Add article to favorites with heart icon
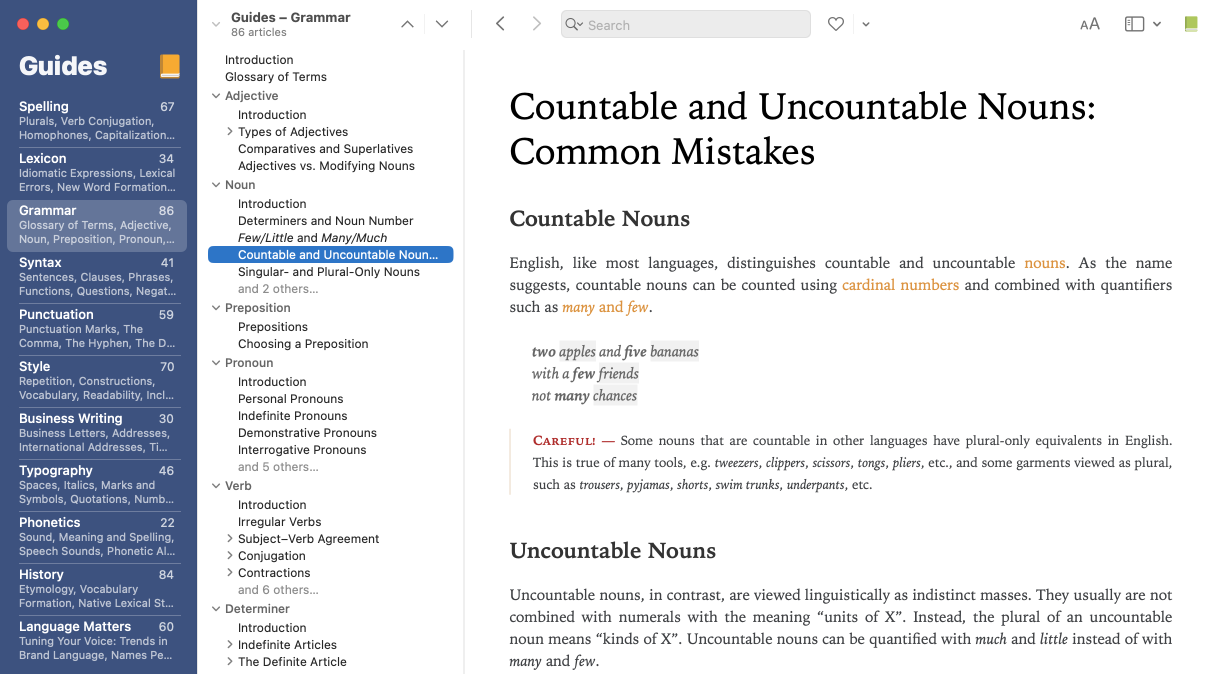This screenshot has height=674, width=1213. [836, 24]
